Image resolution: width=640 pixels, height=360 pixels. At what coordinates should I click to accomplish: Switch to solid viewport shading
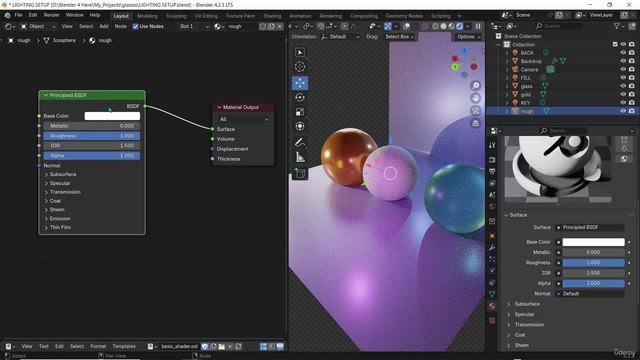(443, 26)
